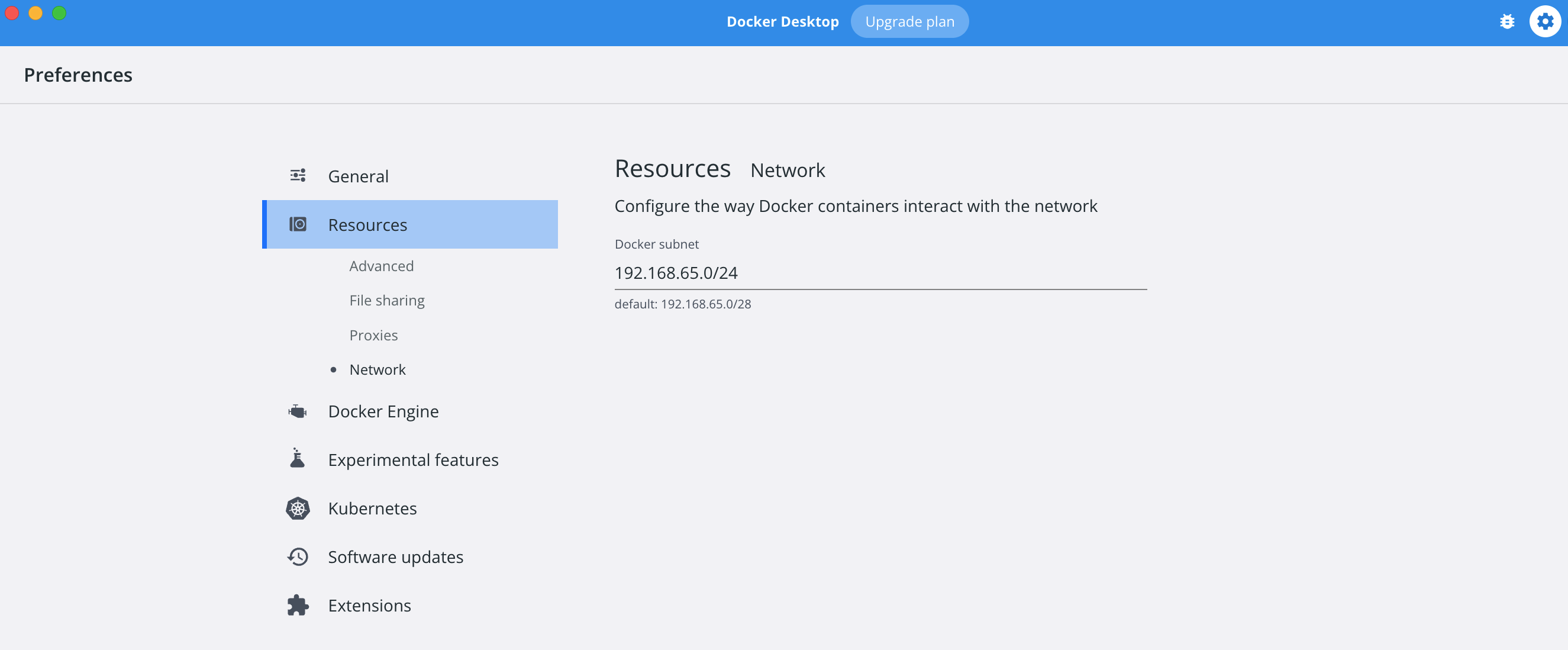Screen dimensions: 1568x650
Task: Switch to Docker Engine settings
Action: click(383, 412)
